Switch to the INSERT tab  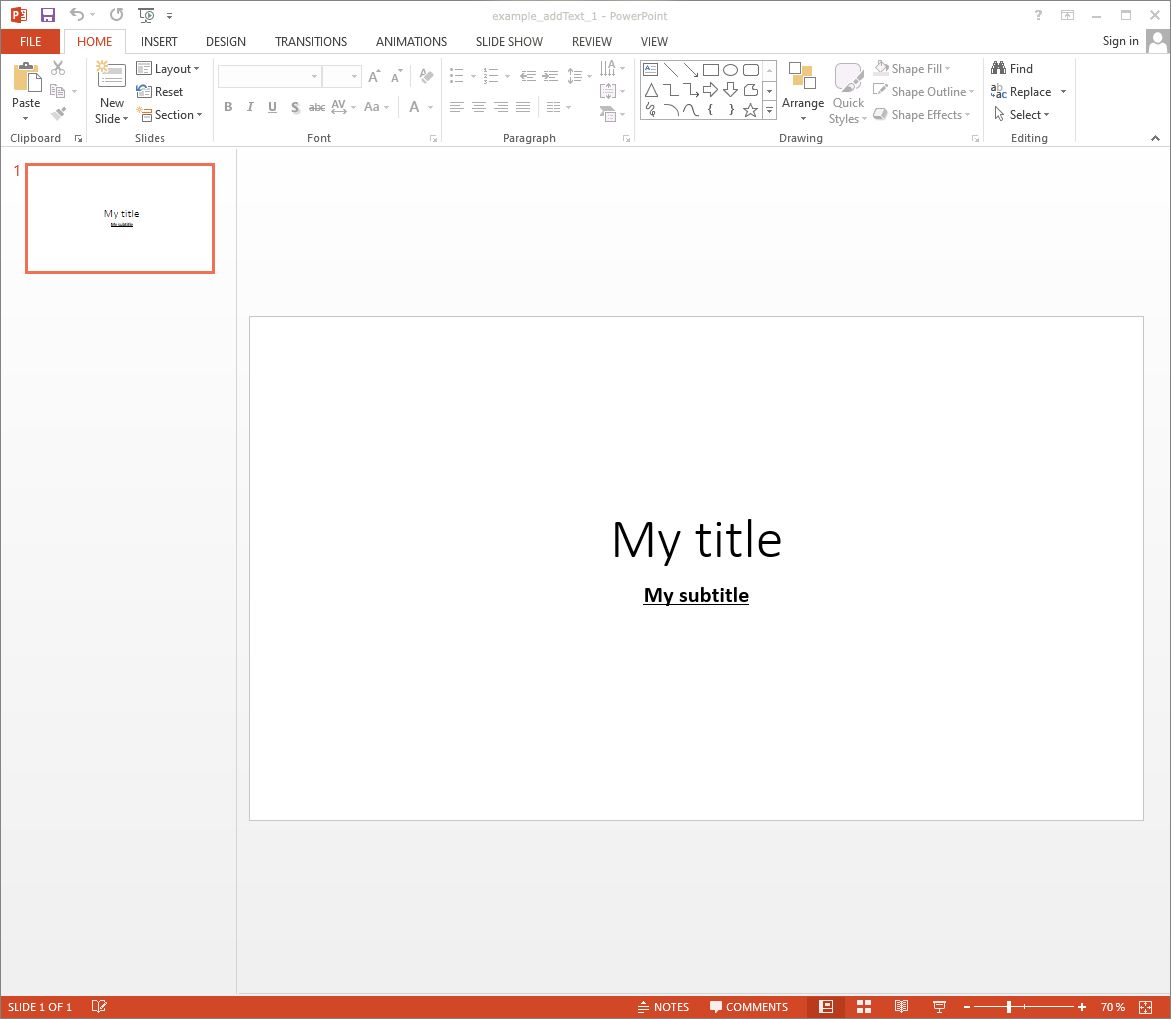pos(159,41)
